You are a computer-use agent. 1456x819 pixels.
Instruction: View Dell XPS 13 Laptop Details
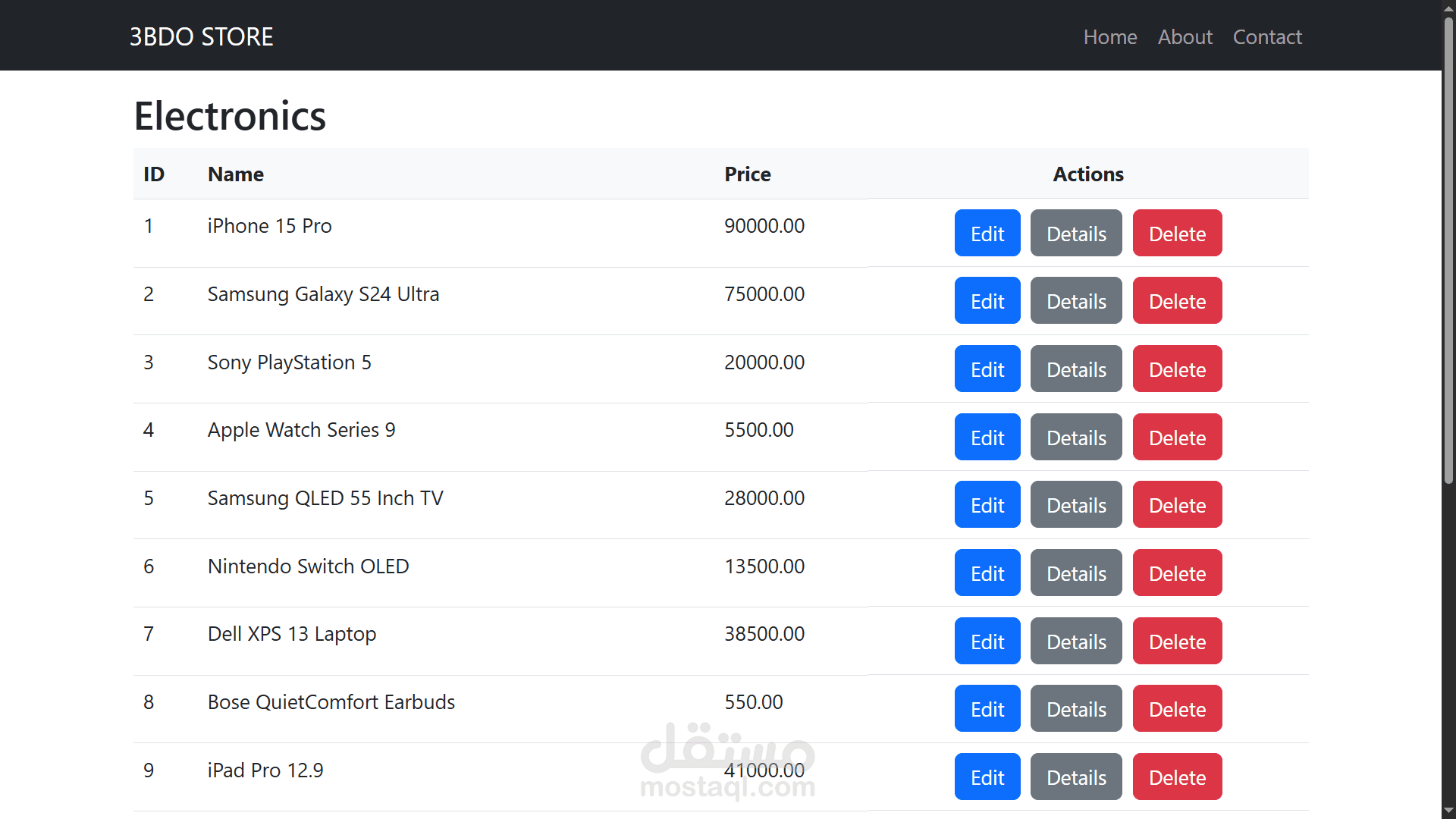point(1076,641)
